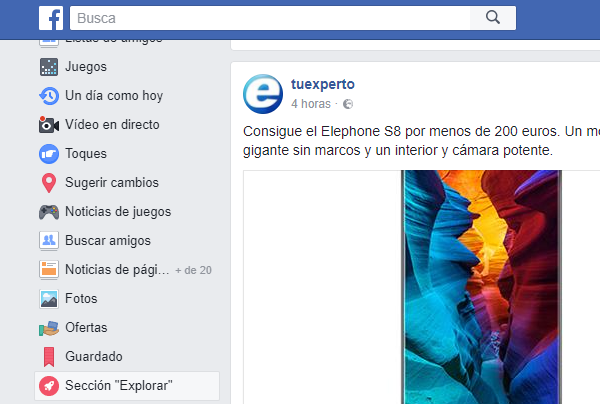The height and width of the screenshot is (404, 600).
Task: Click the Facebook logo icon
Action: pyautogui.click(x=51, y=18)
